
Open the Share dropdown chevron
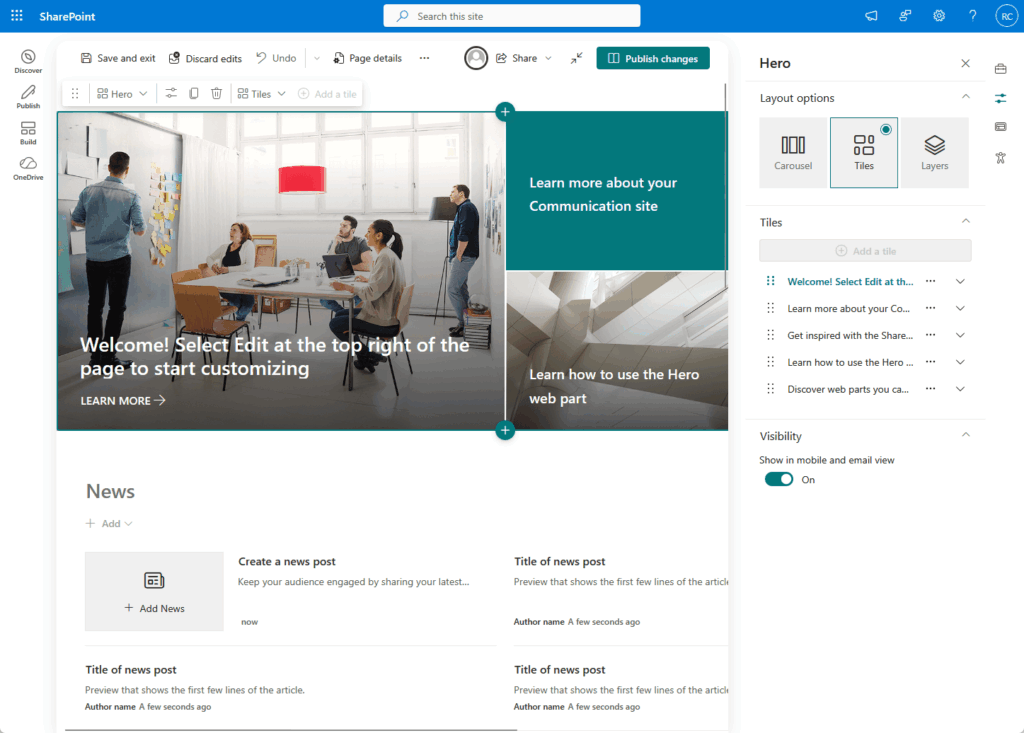click(549, 58)
